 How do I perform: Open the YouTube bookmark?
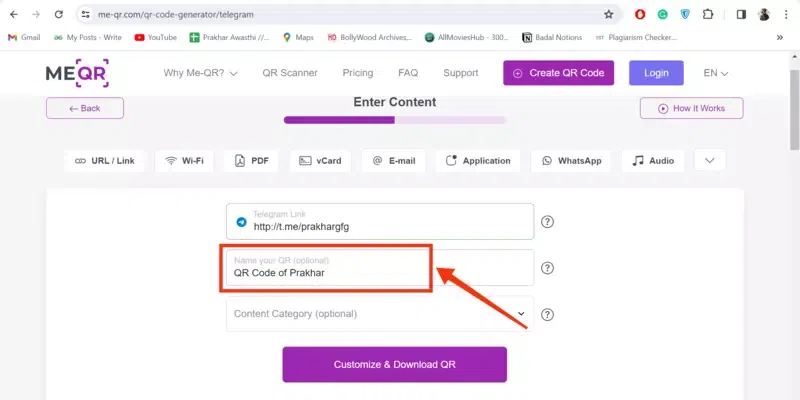[x=155, y=37]
